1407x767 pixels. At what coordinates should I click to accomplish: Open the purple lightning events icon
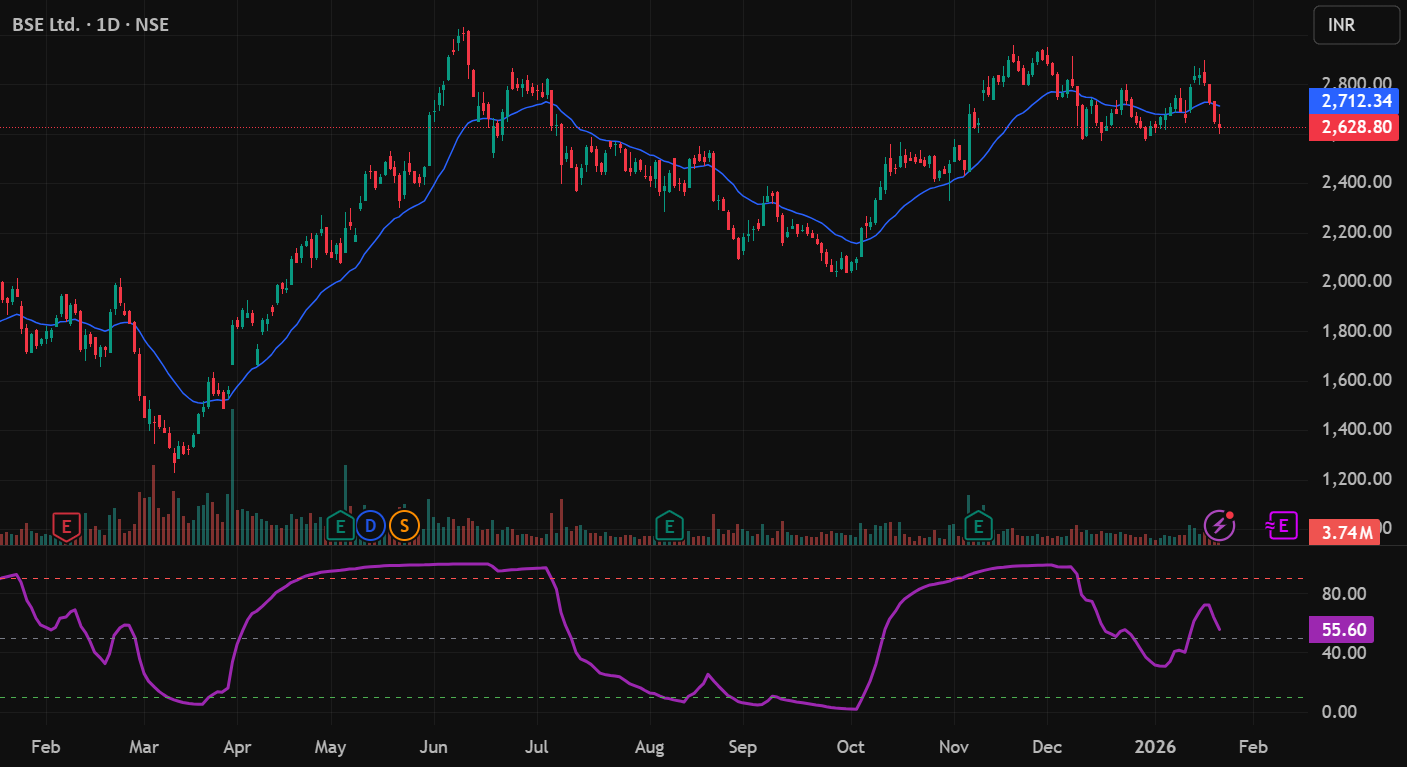pyautogui.click(x=1218, y=525)
